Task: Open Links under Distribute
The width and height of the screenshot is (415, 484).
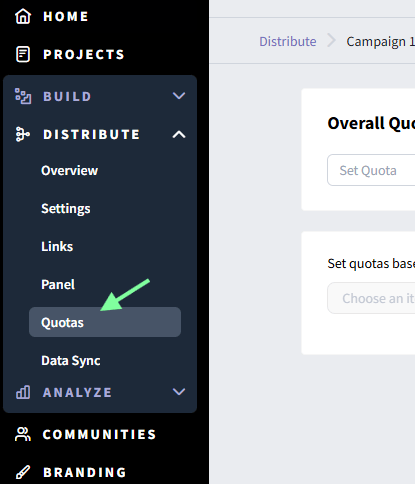Action: (57, 247)
